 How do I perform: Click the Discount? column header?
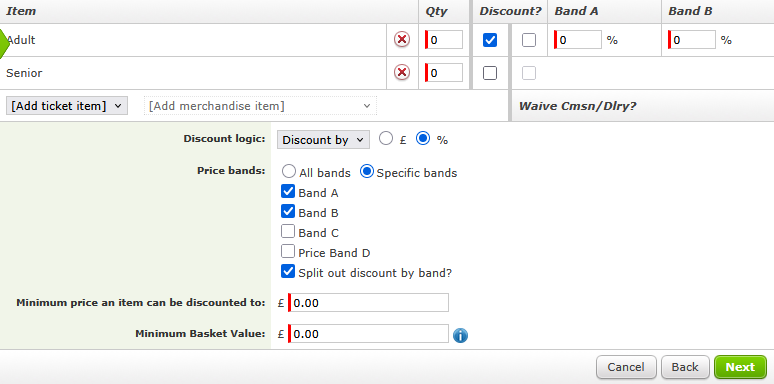click(x=510, y=11)
